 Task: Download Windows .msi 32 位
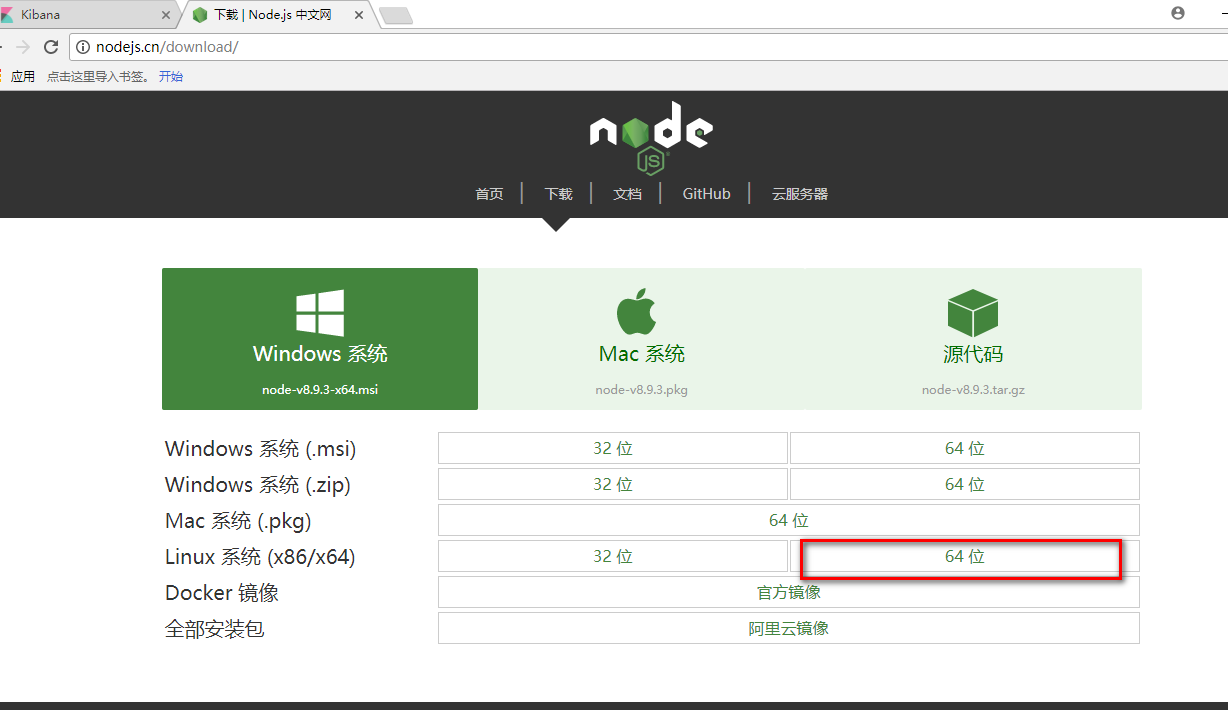(x=613, y=448)
